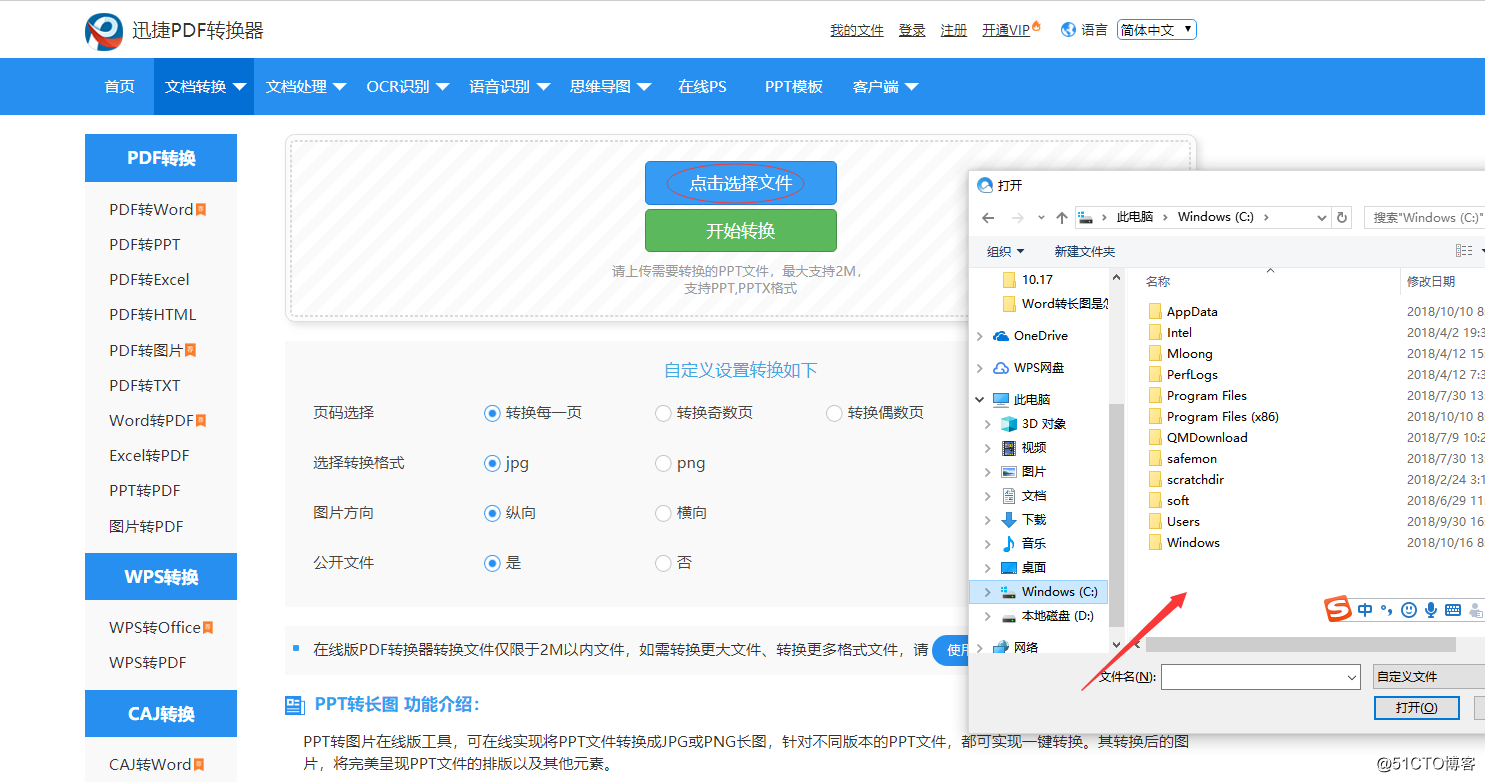Image resolution: width=1485 pixels, height=782 pixels.
Task: Select 转换每一页 radio option
Action: pos(491,413)
